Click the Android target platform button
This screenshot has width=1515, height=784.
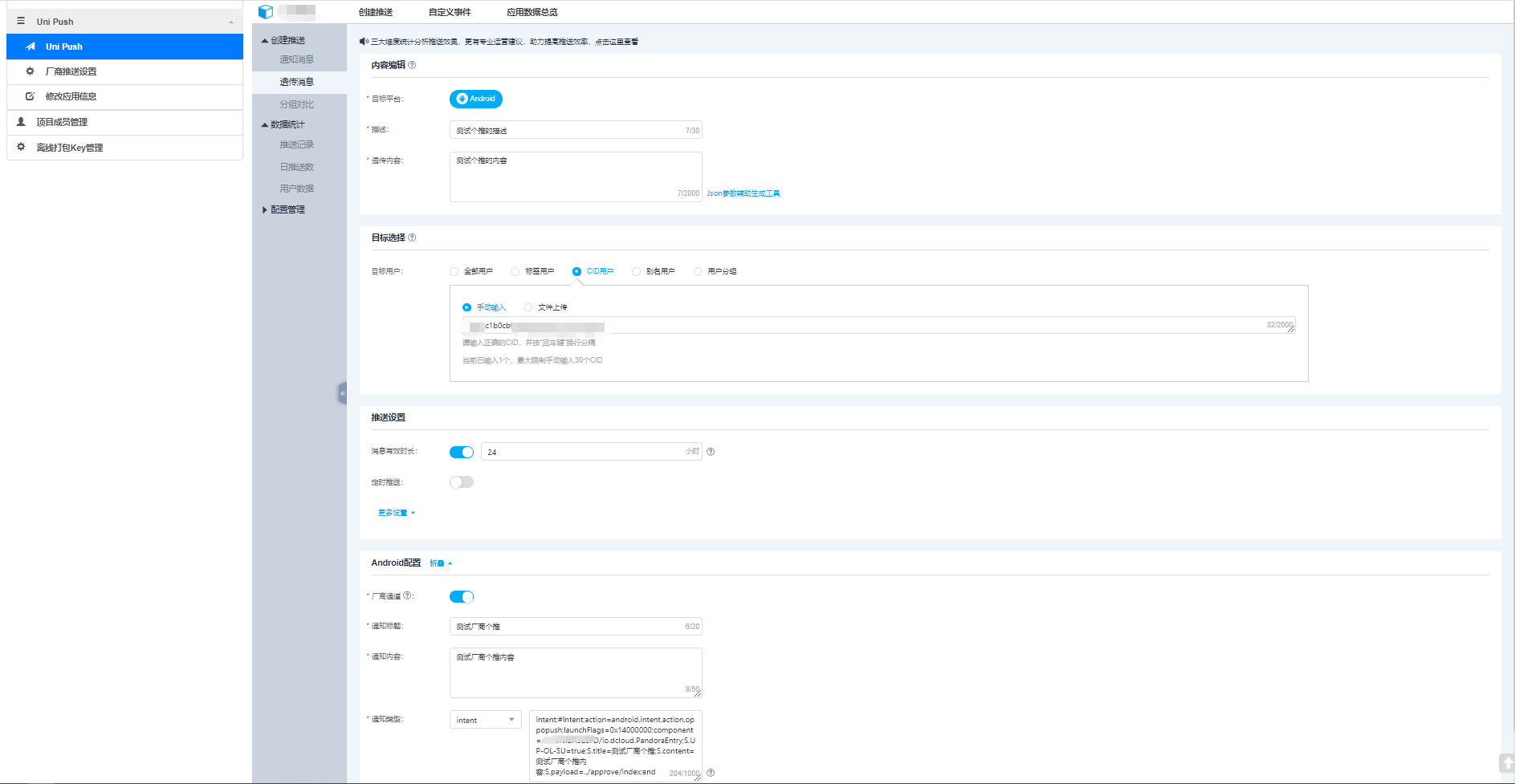[476, 99]
